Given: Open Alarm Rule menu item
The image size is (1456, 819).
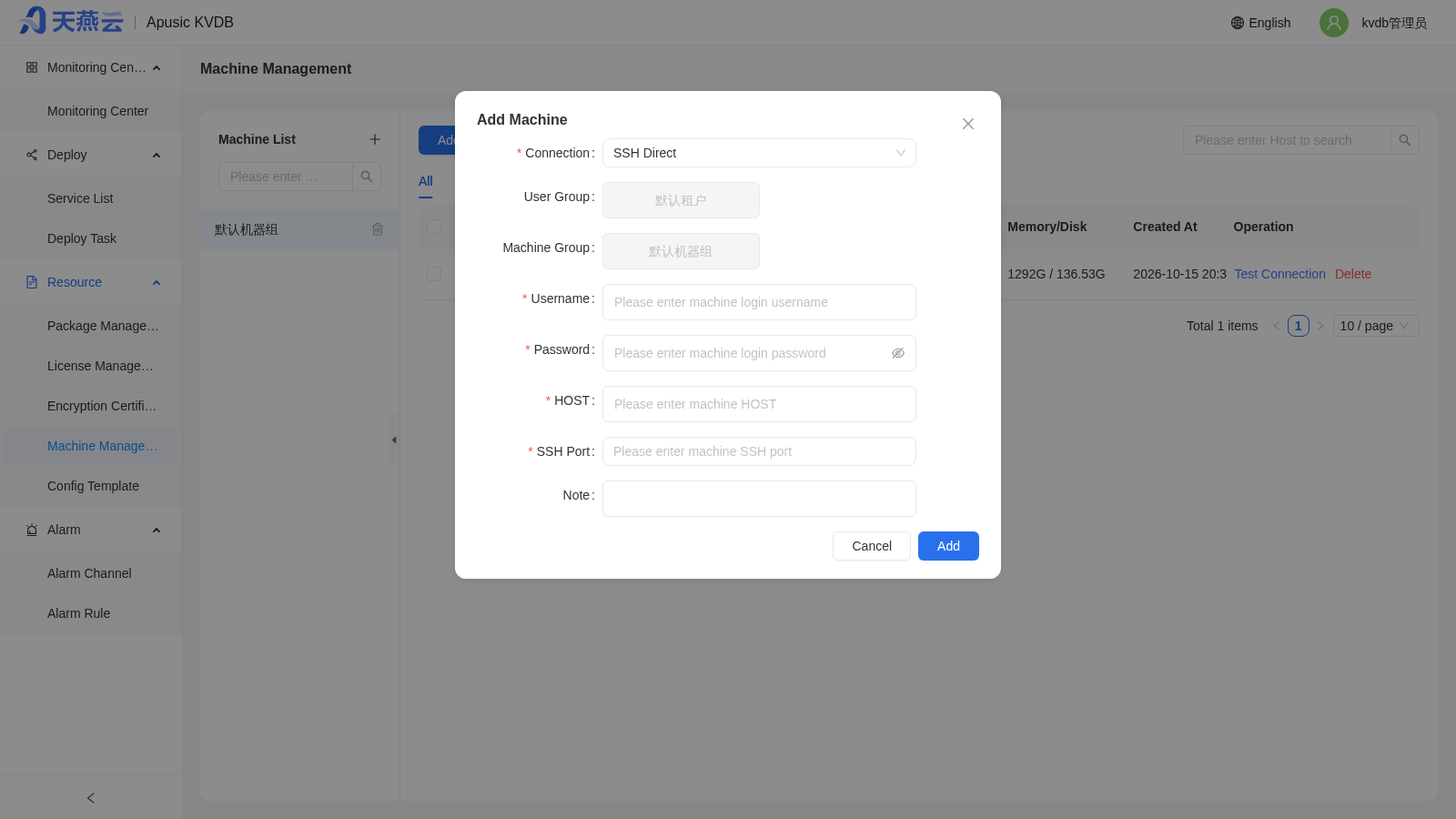Looking at the screenshot, I should click(91, 613).
